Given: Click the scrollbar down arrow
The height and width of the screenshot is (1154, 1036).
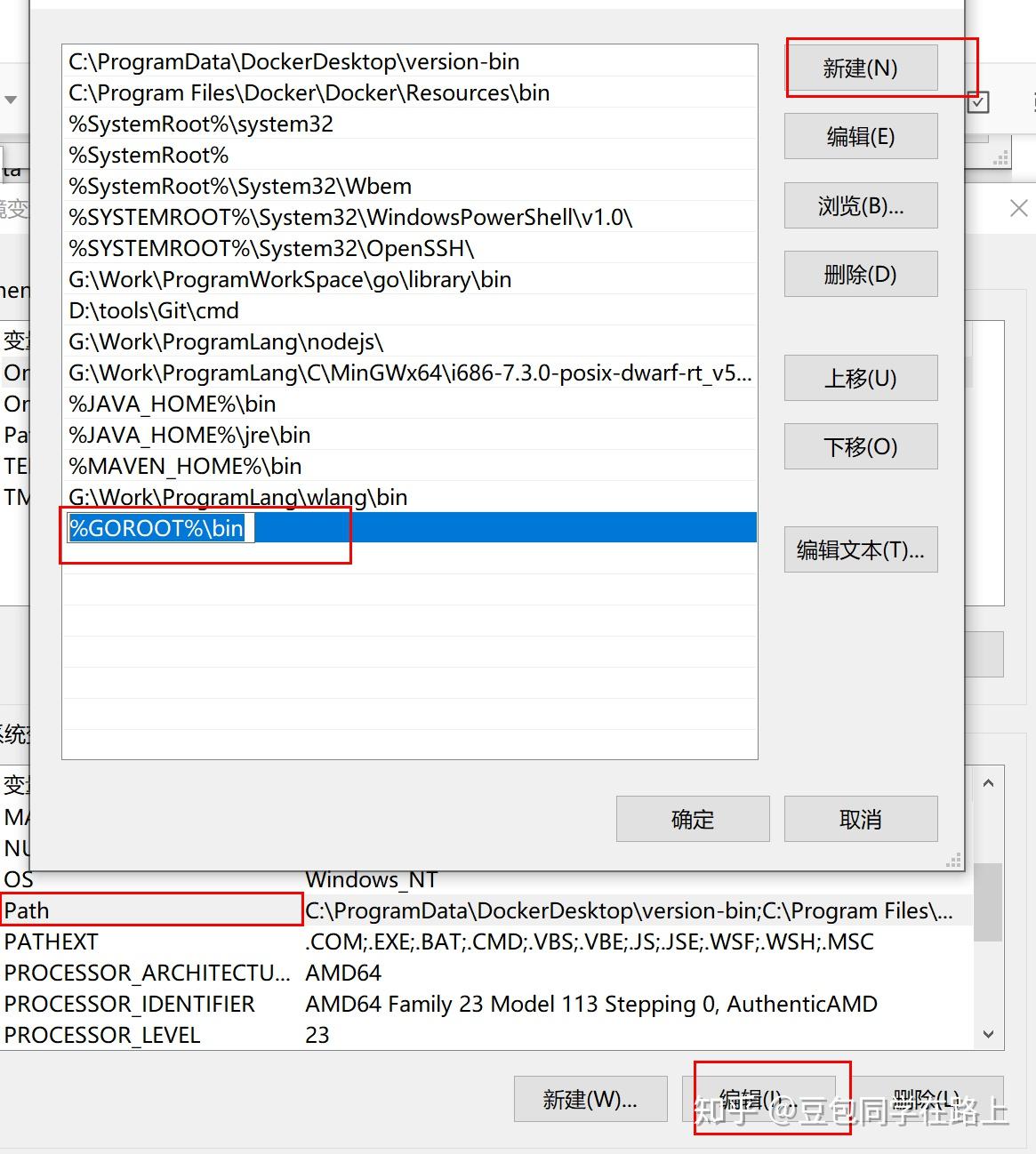Looking at the screenshot, I should click(987, 1034).
